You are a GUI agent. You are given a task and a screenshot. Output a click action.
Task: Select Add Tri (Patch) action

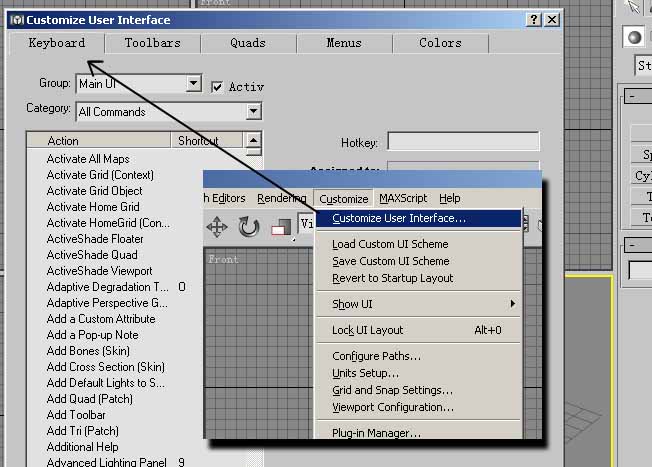83,431
